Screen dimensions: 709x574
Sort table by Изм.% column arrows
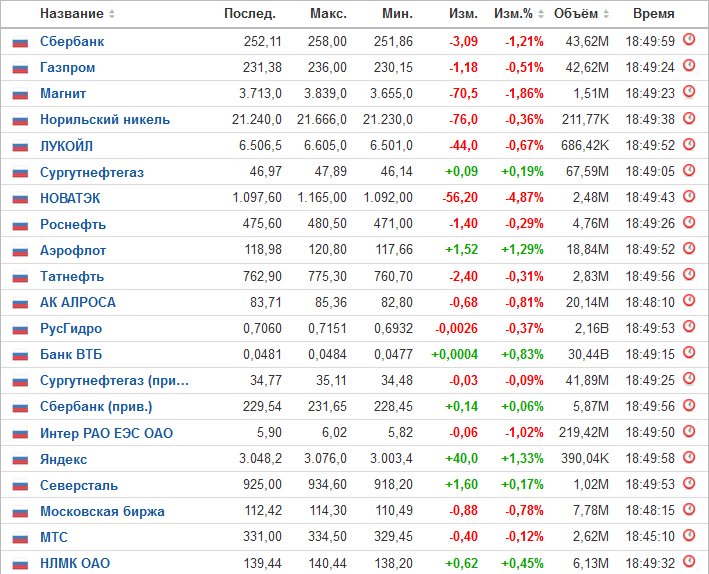[540, 14]
